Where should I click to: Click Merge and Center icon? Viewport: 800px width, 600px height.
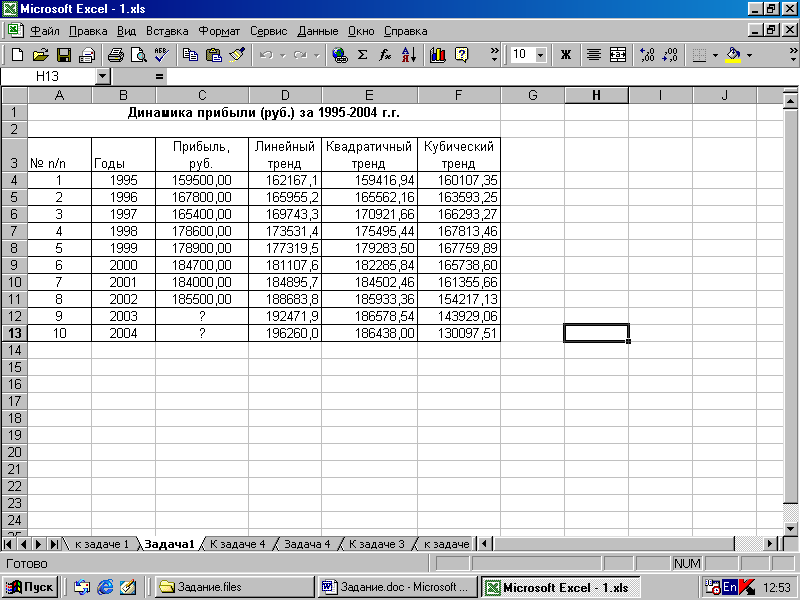tap(617, 55)
